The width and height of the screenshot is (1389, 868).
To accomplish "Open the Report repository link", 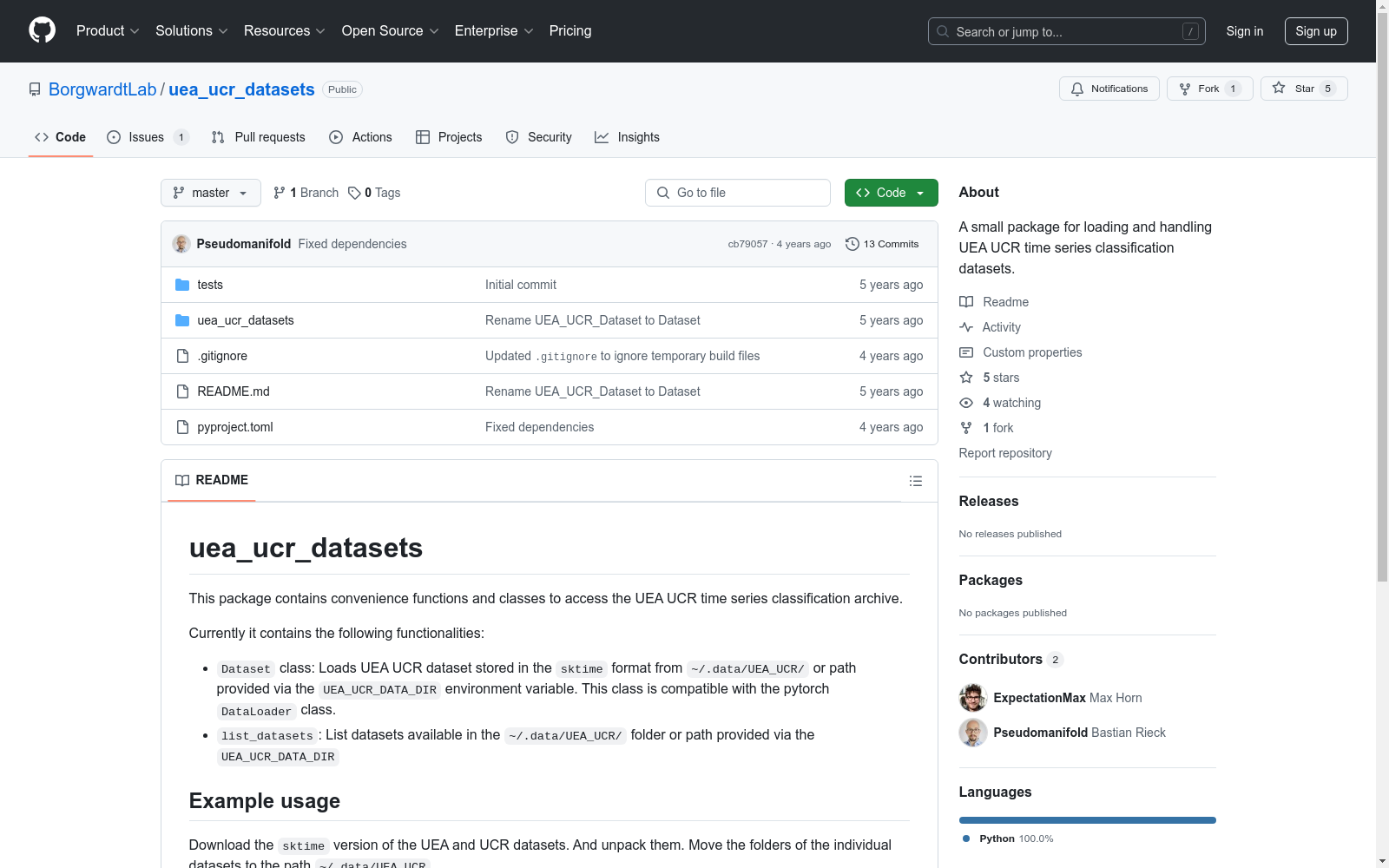I will coord(1005,453).
